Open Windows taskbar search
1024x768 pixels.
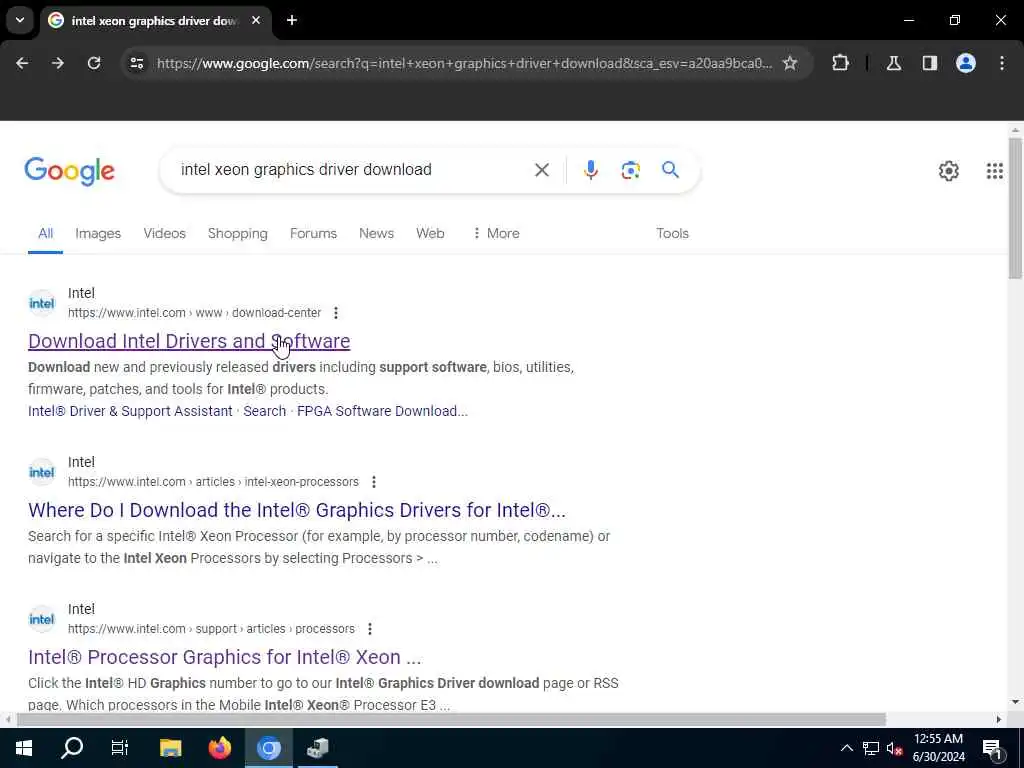click(x=72, y=748)
